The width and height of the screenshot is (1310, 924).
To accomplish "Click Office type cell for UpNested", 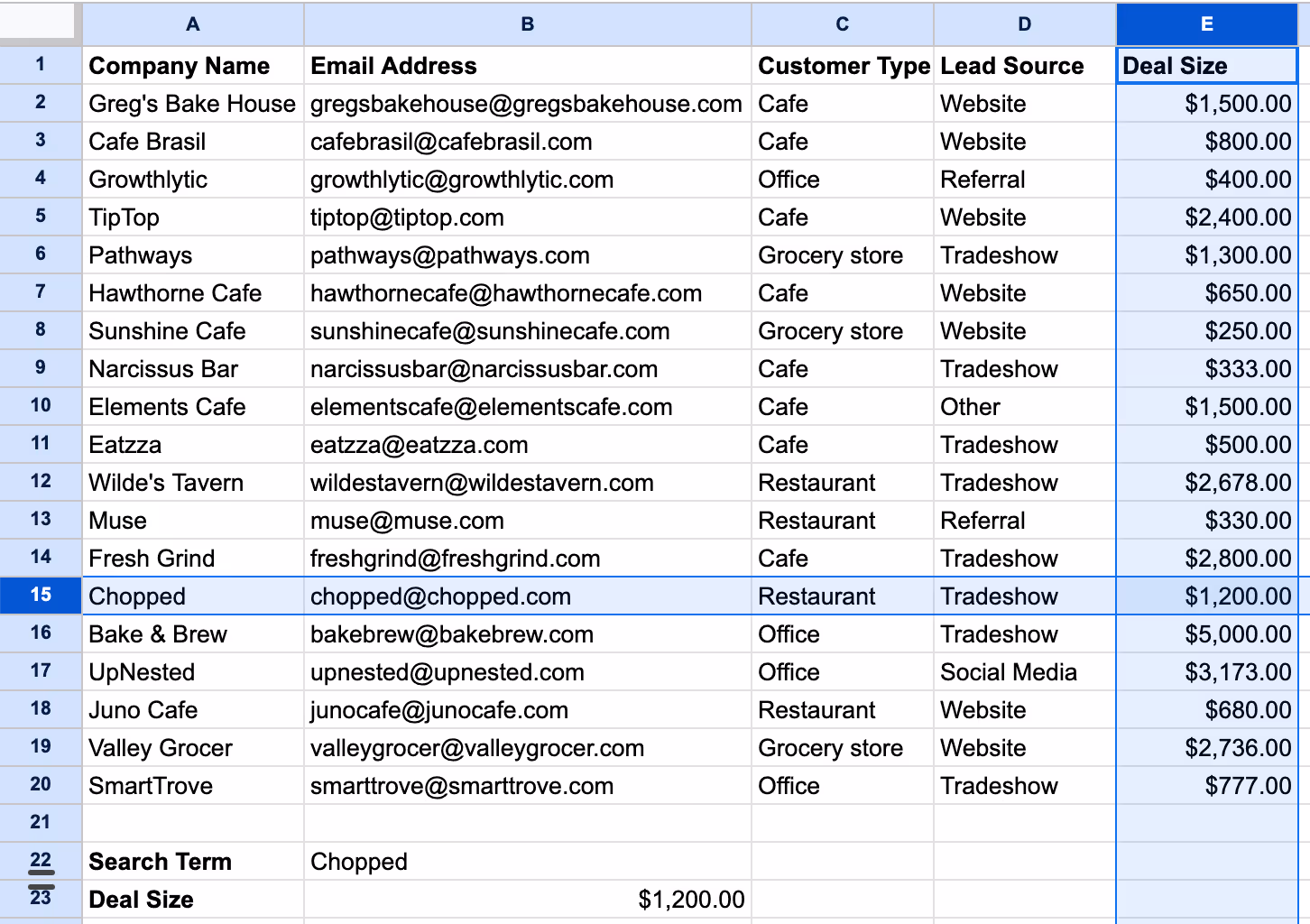I will 843,672.
